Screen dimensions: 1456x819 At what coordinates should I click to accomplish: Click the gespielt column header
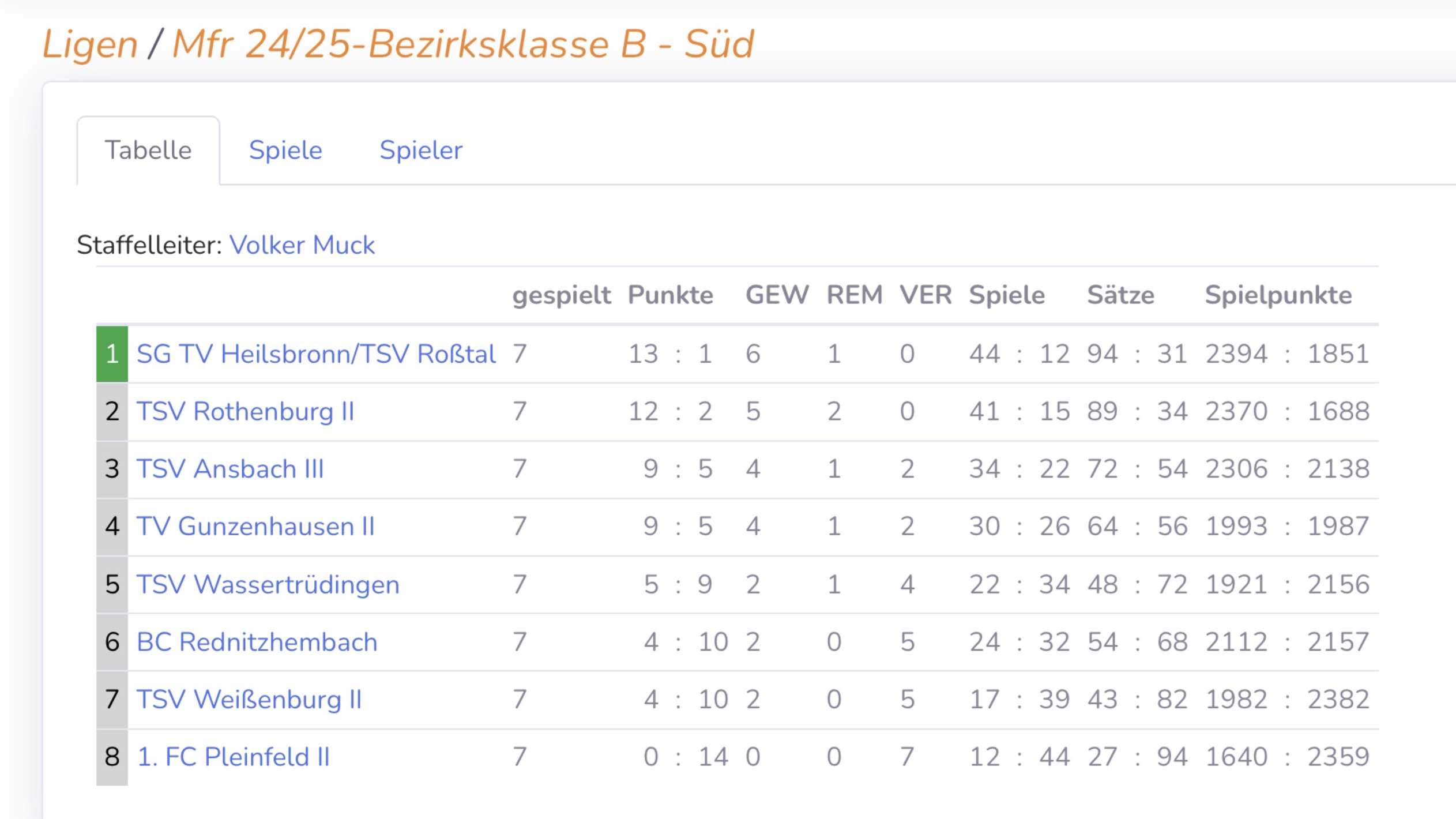pyautogui.click(x=561, y=295)
